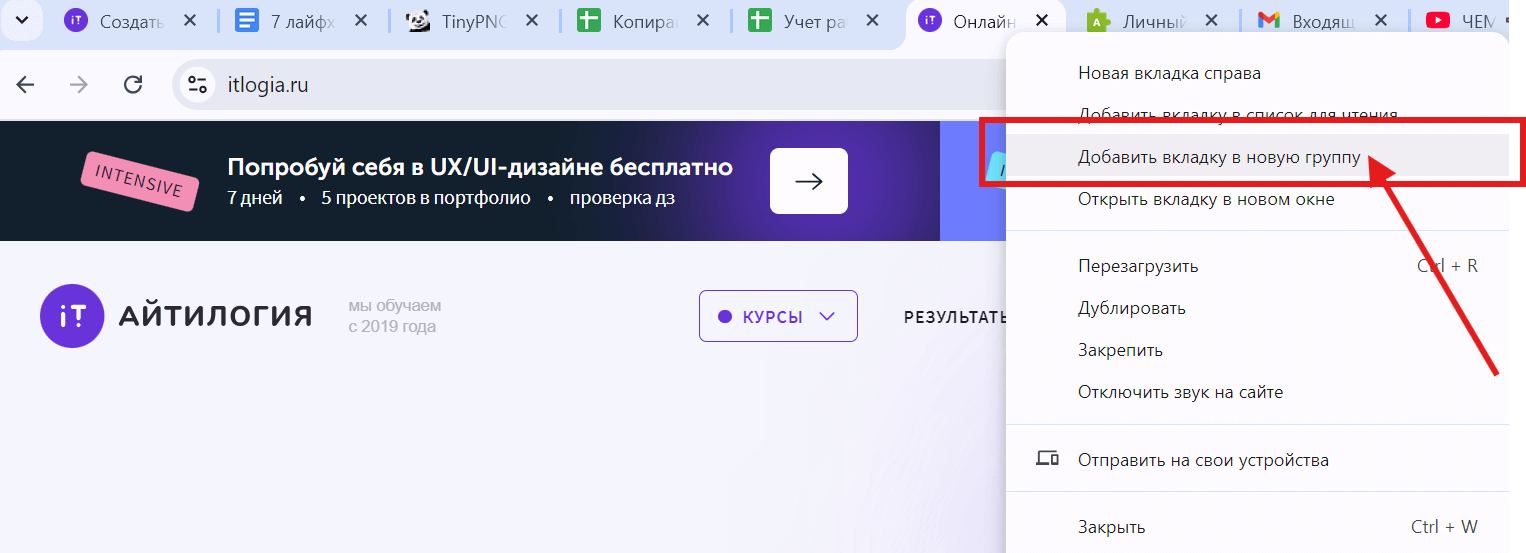Select Открыть вкладку в новом окне

click(x=1205, y=199)
